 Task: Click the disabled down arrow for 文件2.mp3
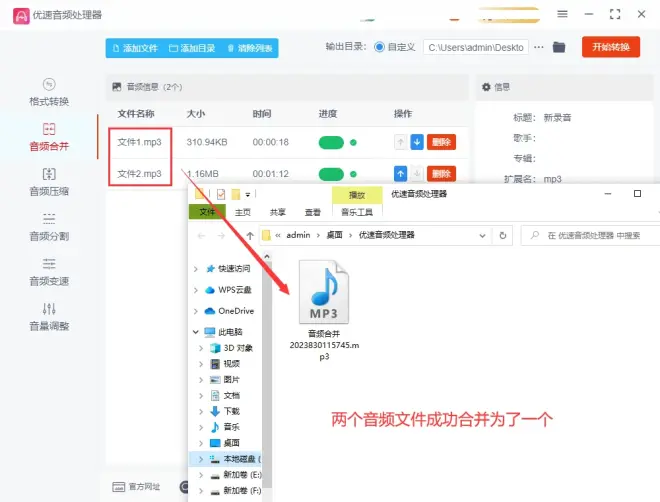tap(417, 173)
